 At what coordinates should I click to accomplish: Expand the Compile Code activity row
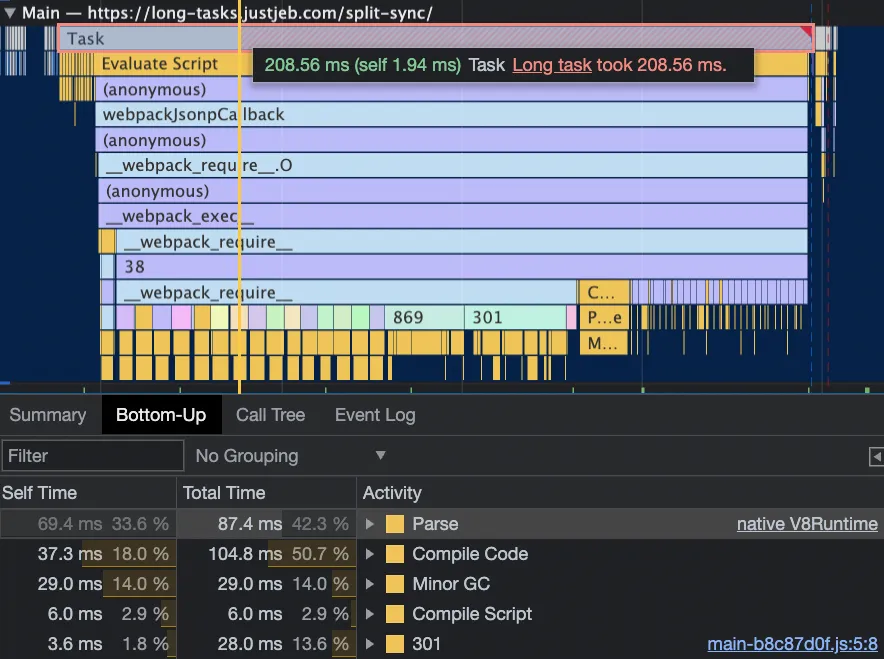tap(370, 554)
